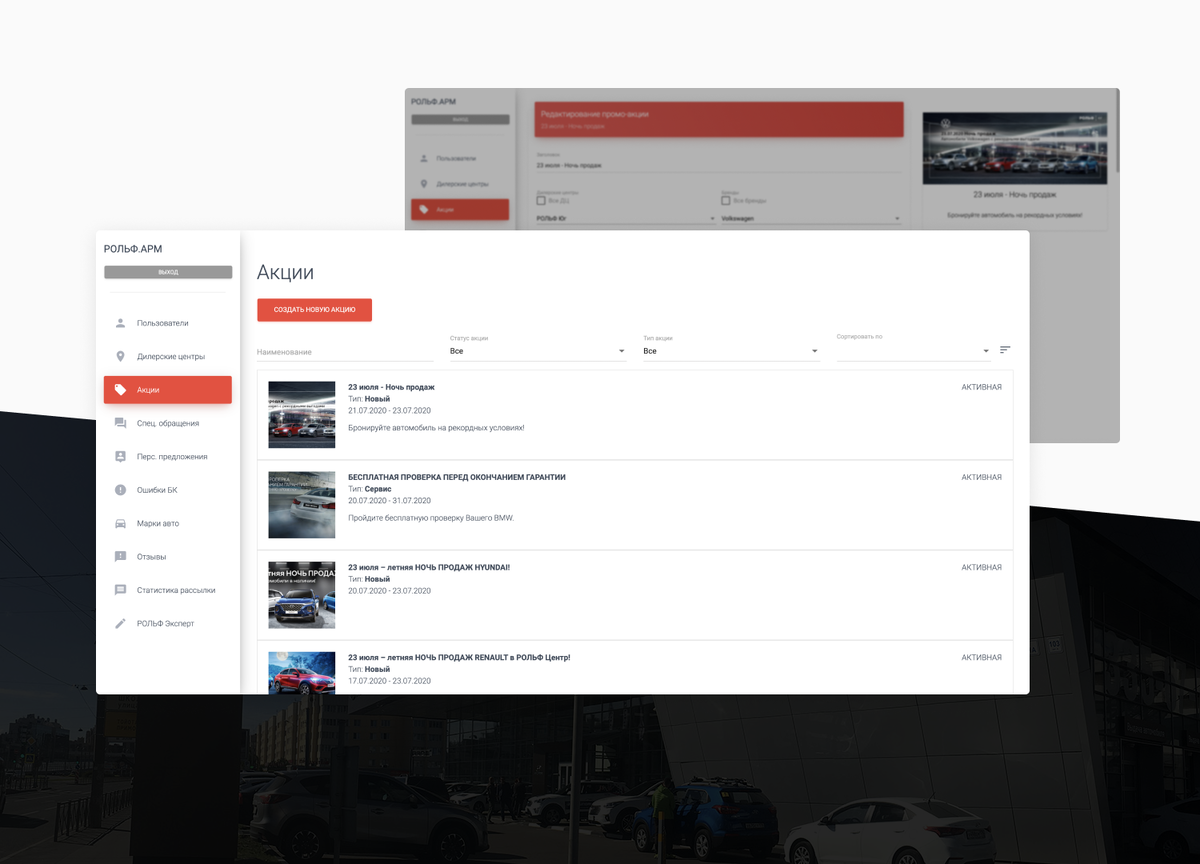Click the tag icon of the highlighted Акции item in front window

click(120, 390)
